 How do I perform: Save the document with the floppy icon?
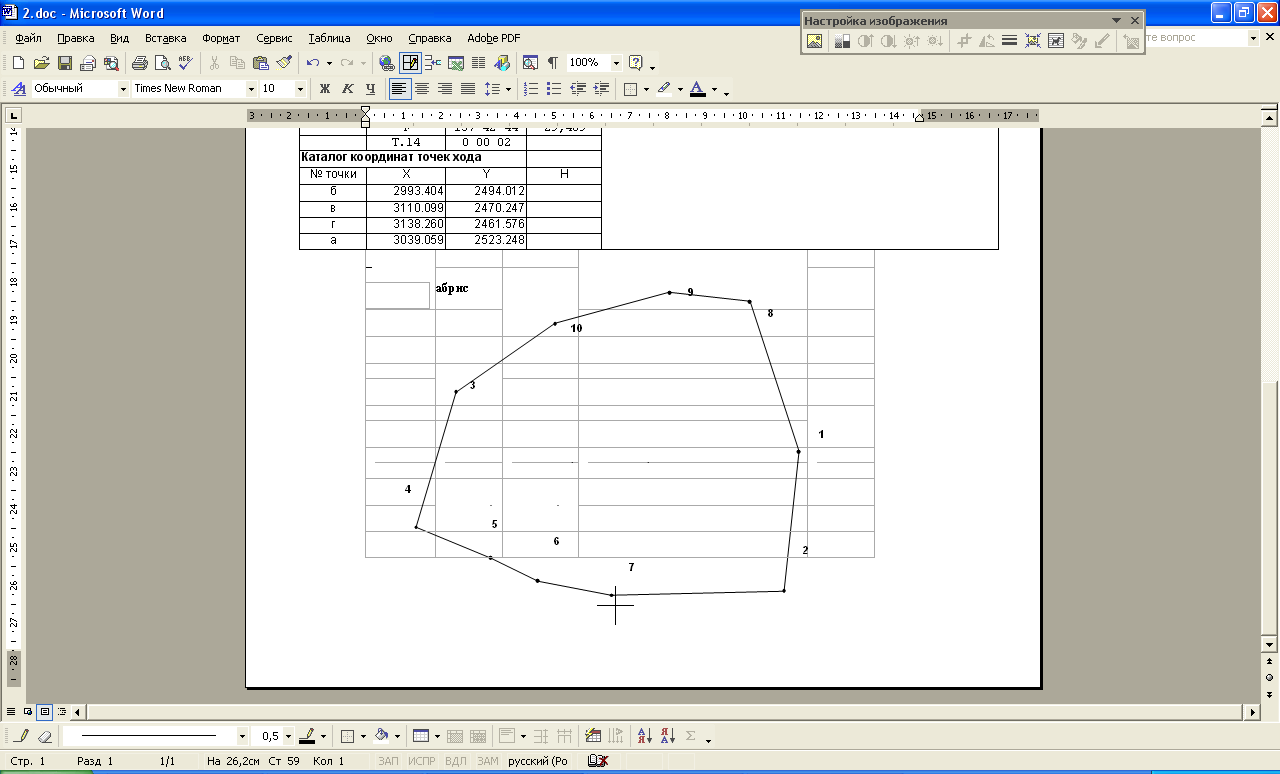[x=64, y=63]
